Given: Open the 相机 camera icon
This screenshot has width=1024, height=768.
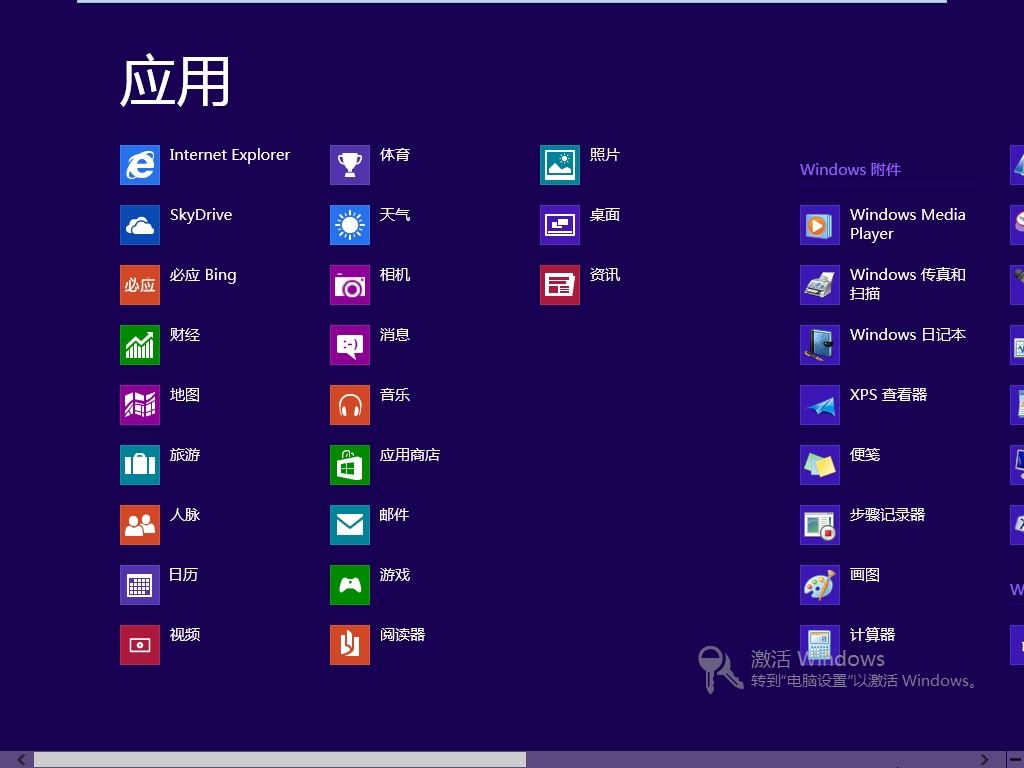Looking at the screenshot, I should click(x=350, y=285).
